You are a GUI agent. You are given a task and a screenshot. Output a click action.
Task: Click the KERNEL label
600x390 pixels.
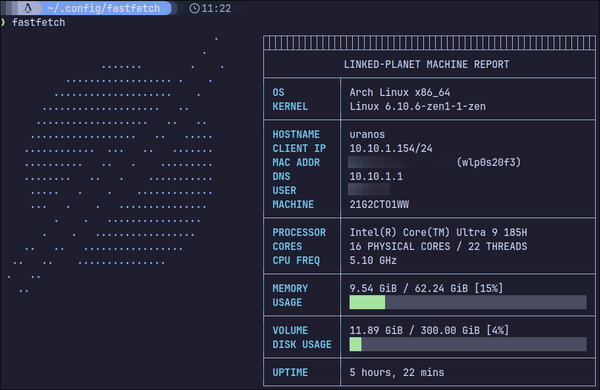tap(290, 106)
